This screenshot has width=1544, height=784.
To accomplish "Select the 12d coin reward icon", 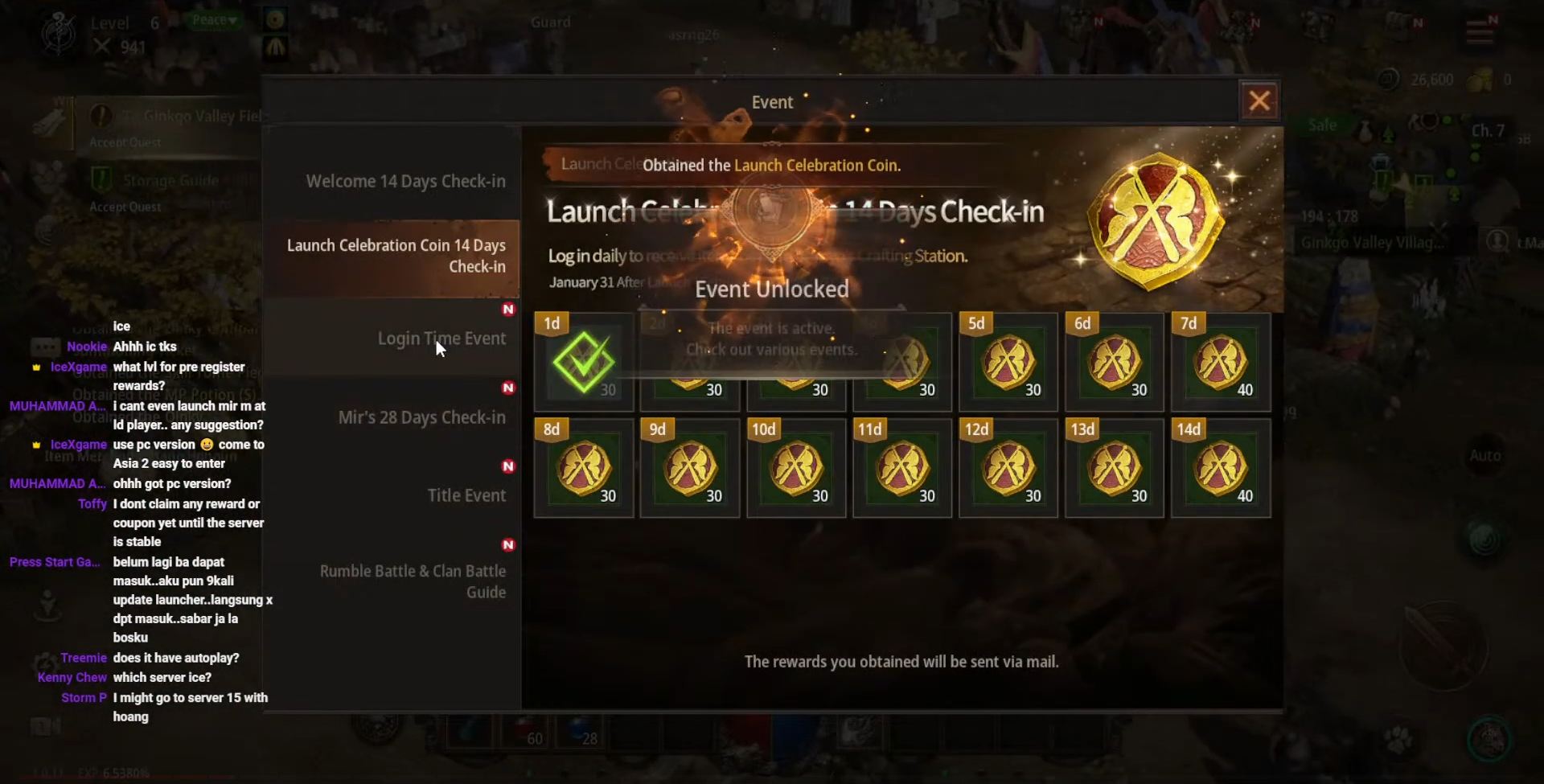I will (x=1008, y=468).
